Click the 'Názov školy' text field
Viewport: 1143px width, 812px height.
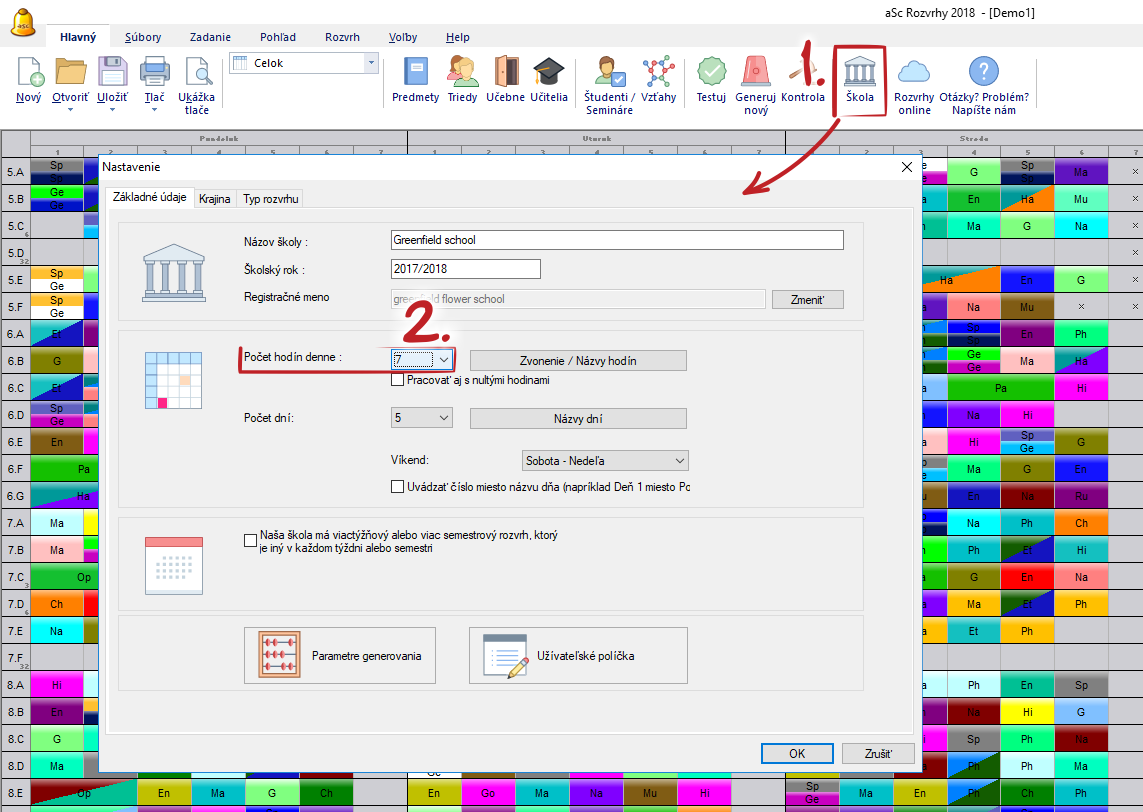617,240
